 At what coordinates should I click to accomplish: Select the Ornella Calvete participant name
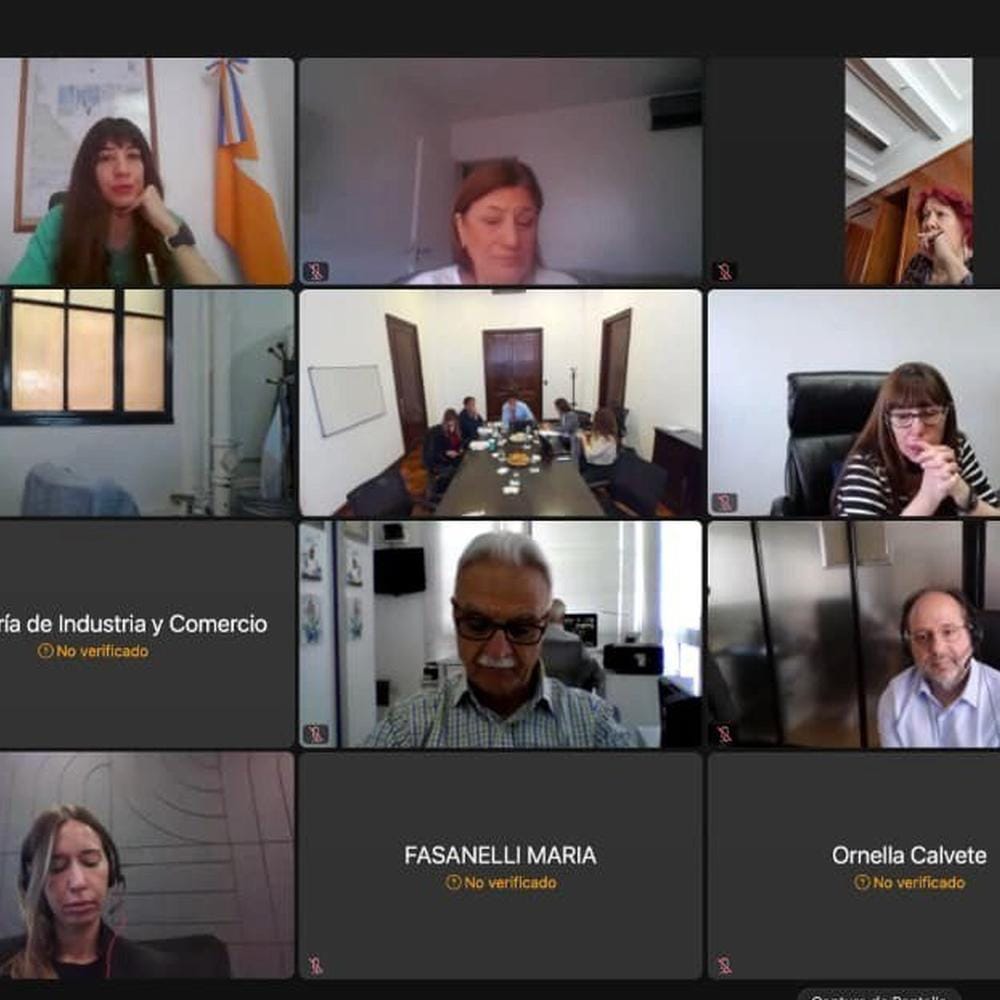[x=909, y=855]
